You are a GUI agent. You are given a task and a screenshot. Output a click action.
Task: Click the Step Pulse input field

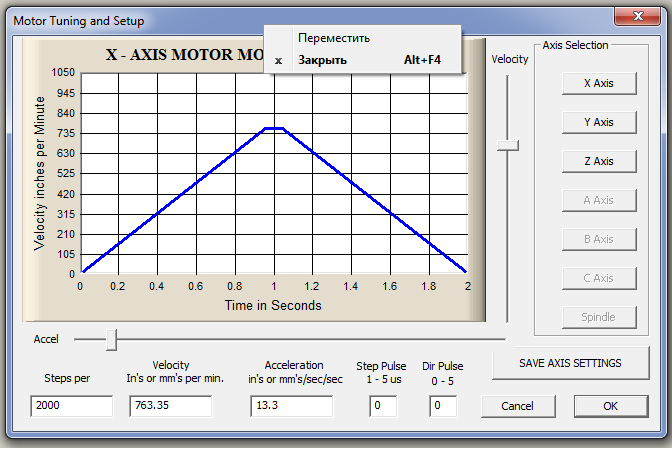383,406
